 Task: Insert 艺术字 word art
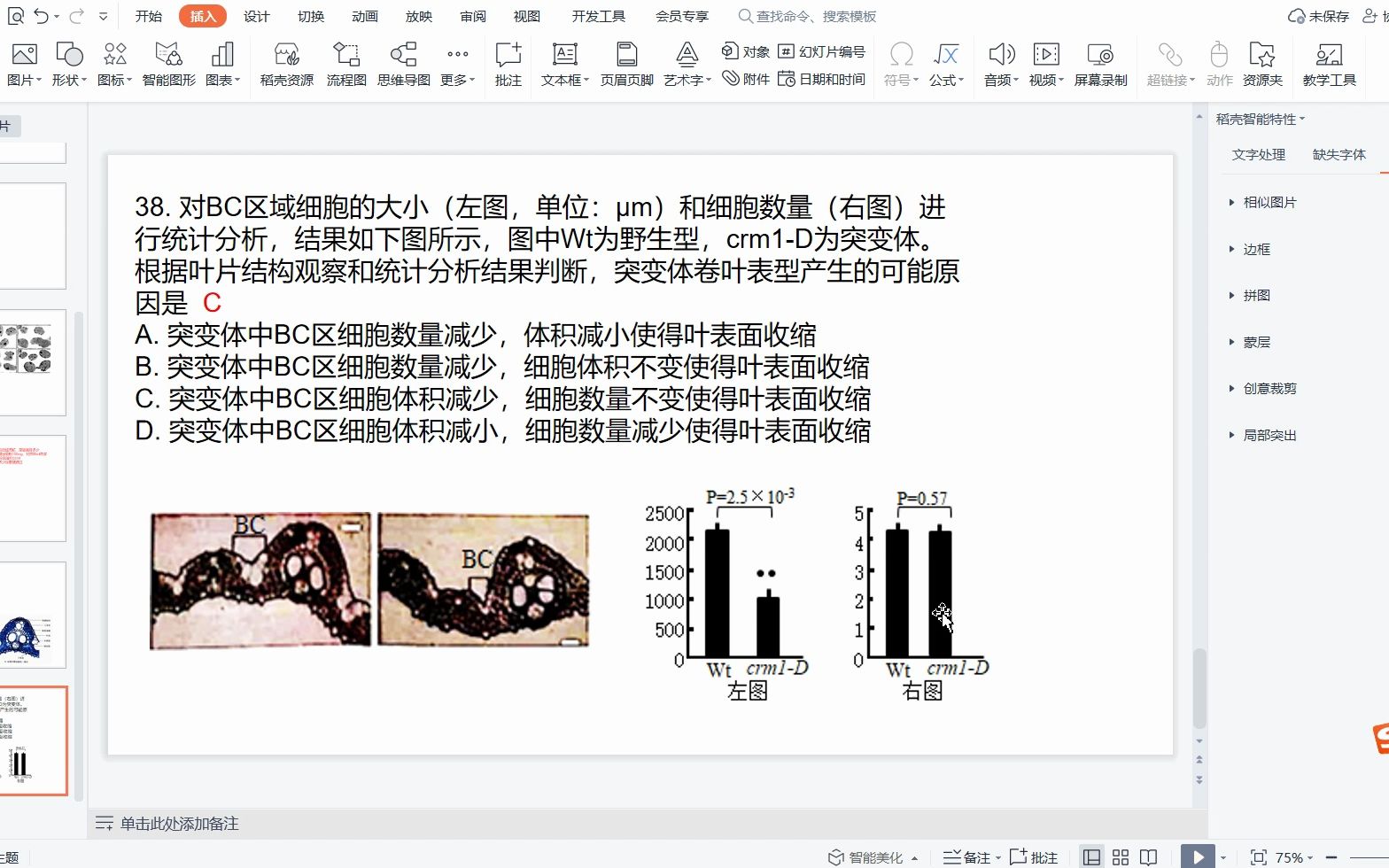[x=687, y=65]
